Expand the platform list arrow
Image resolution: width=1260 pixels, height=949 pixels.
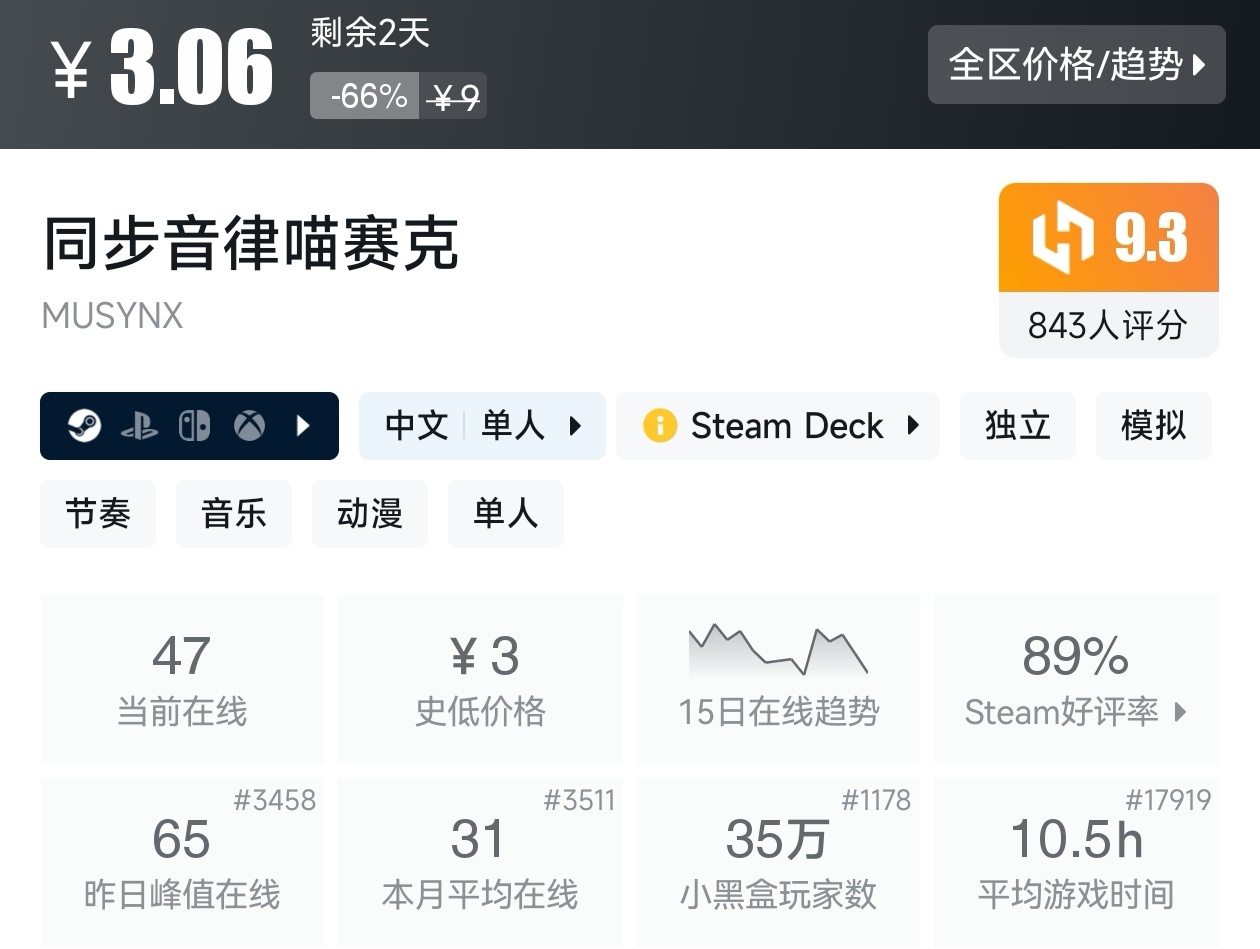click(304, 426)
